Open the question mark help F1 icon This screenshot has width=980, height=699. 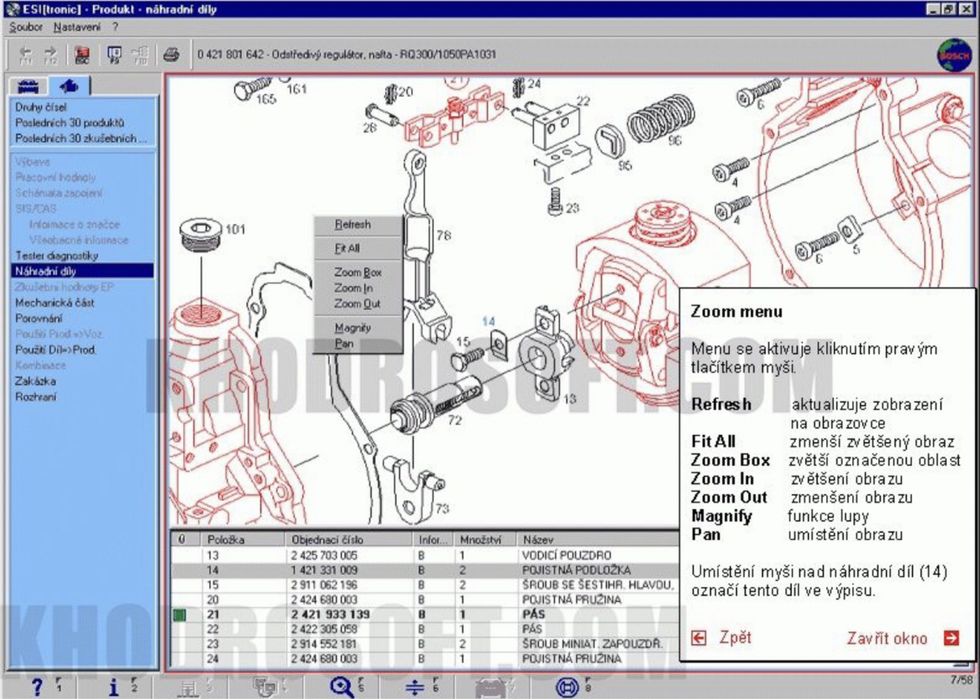point(38,686)
